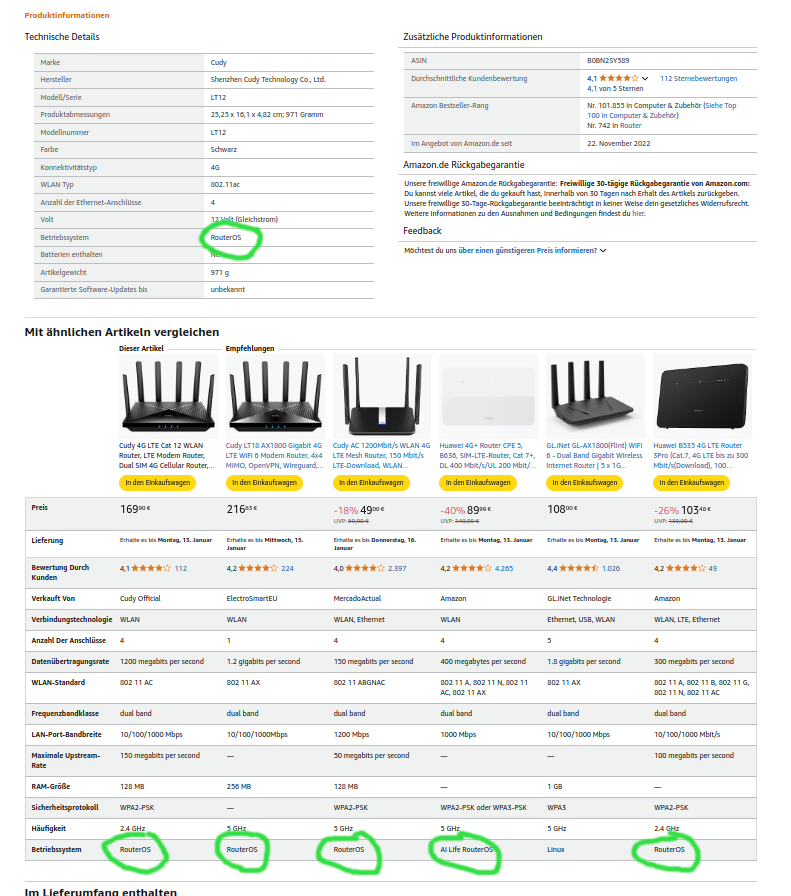Click the '1.8 gigabits per second' cell

coord(584,662)
